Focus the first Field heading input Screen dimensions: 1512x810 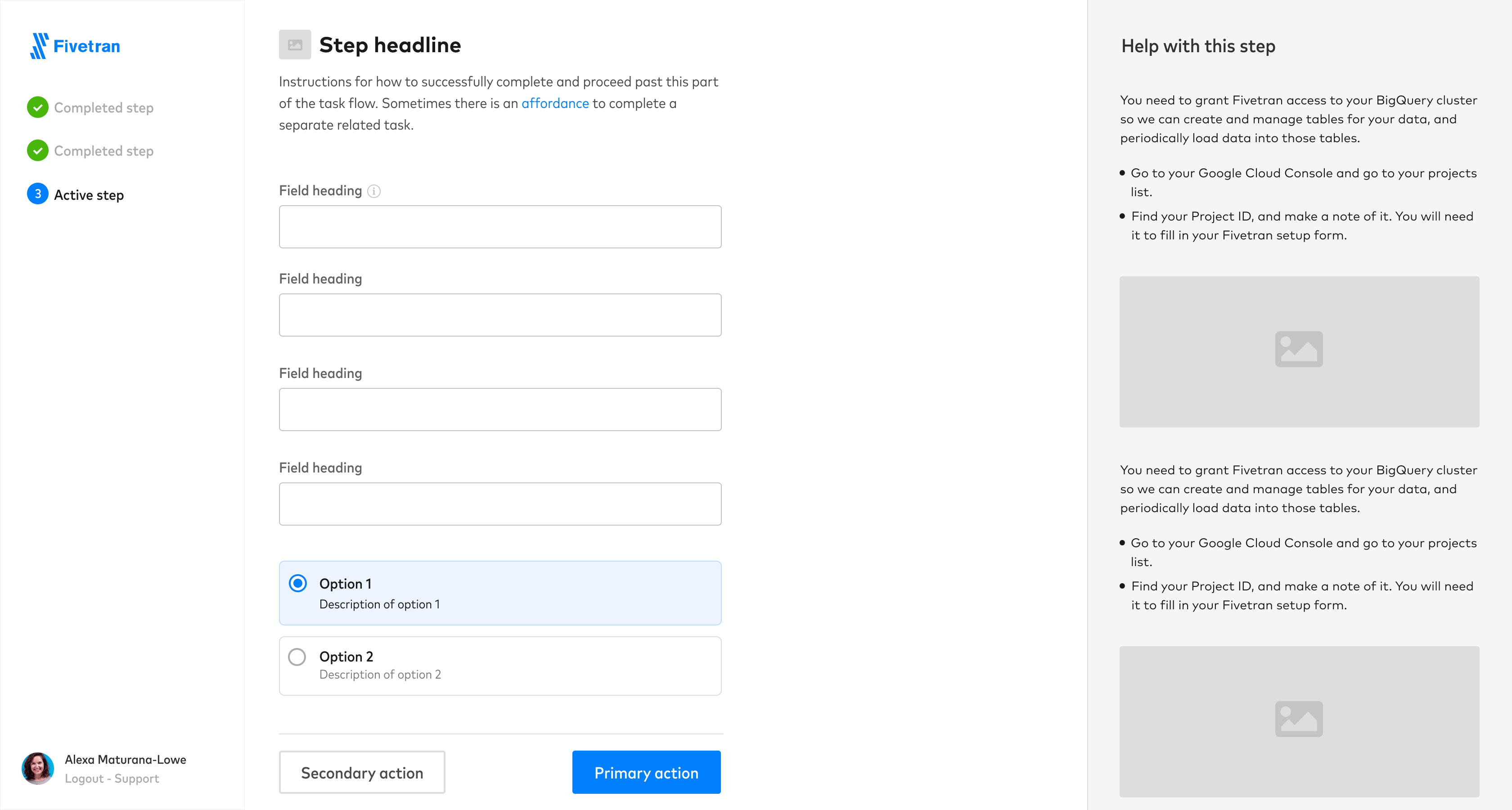click(x=500, y=226)
